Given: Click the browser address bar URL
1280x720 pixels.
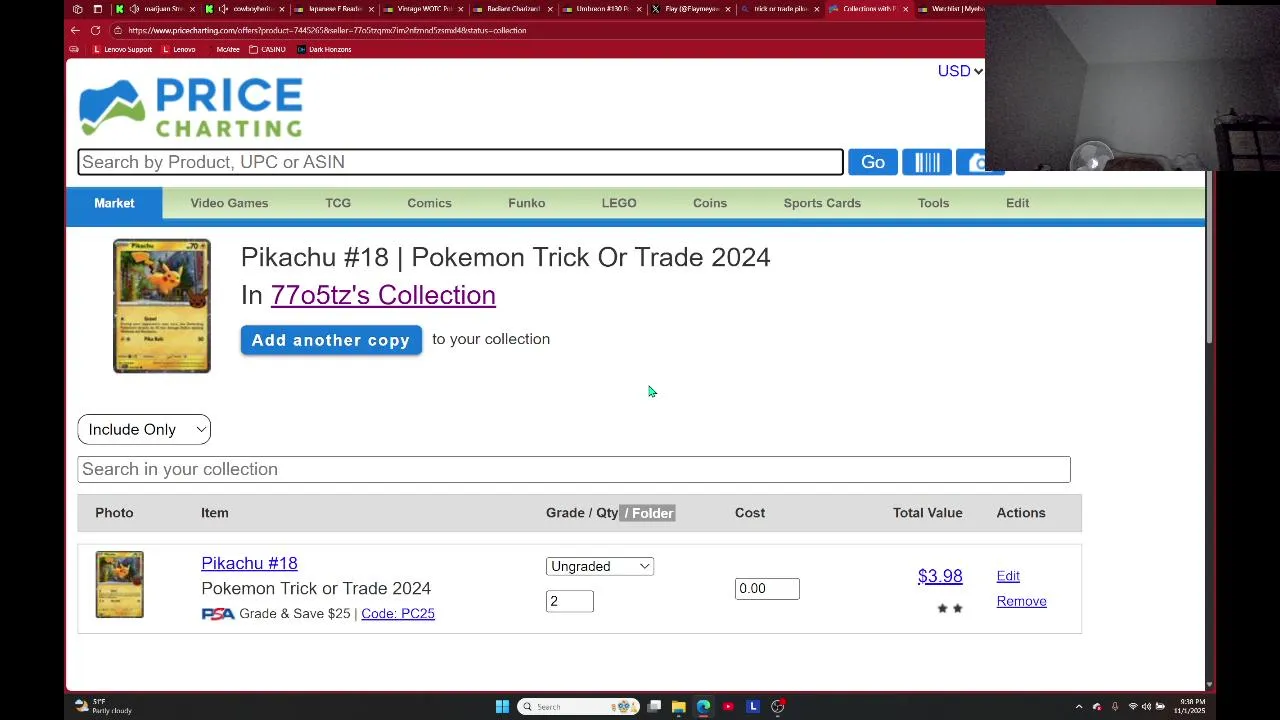Looking at the screenshot, I should [x=327, y=30].
